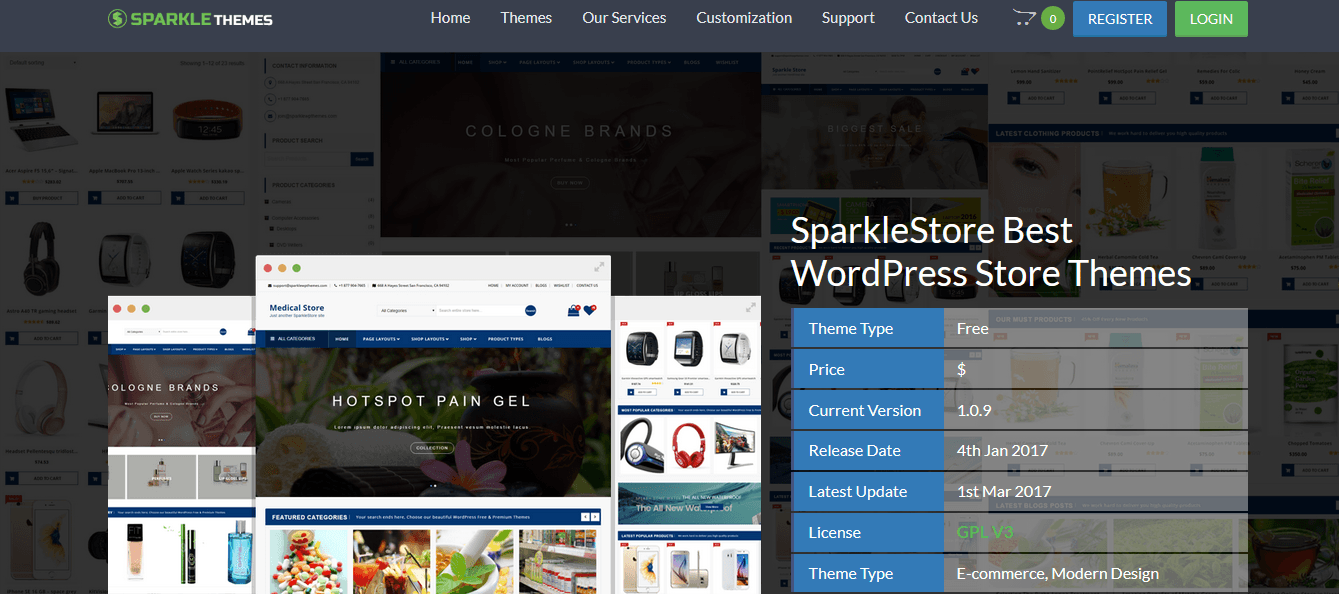Click the PERFUMES category tile
This screenshot has height=594, width=1339.
pyautogui.click(x=160, y=477)
